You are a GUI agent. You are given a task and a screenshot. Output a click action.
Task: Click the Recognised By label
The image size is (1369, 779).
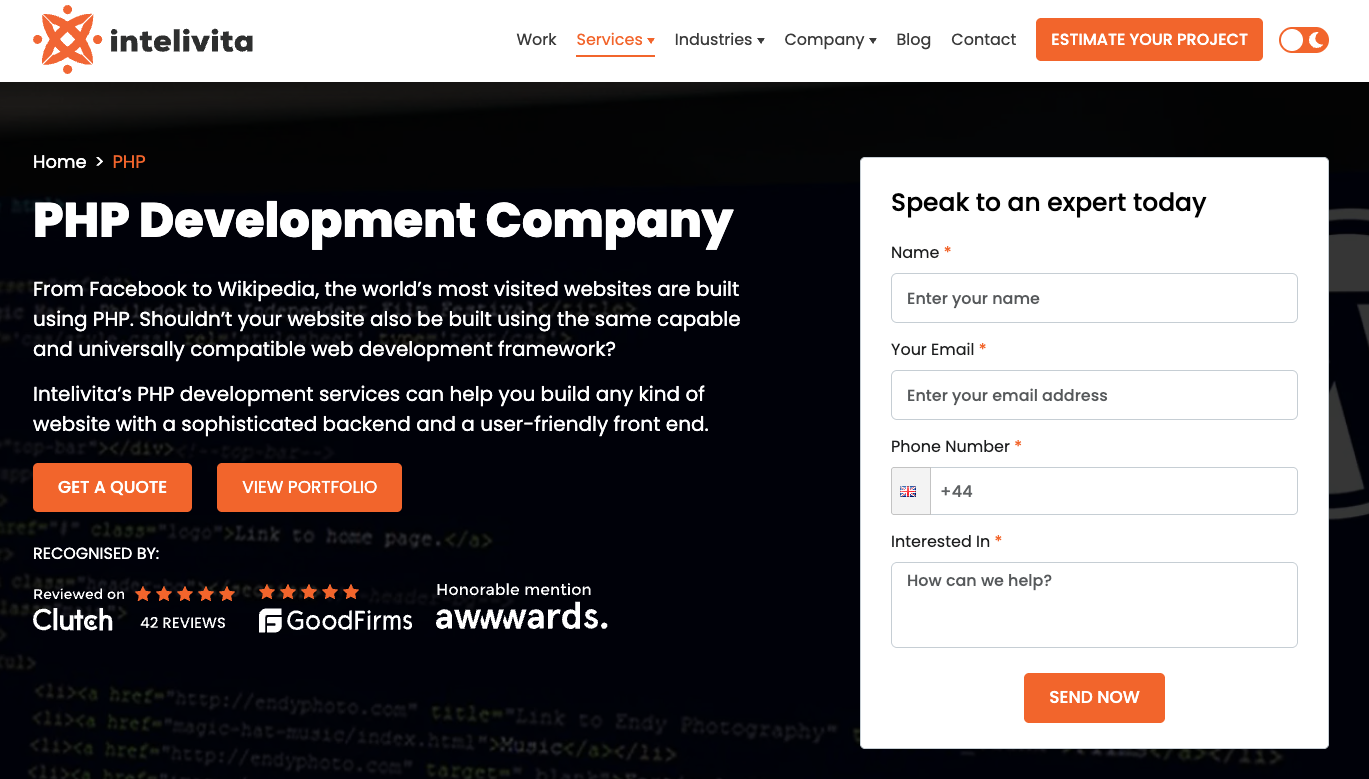(96, 554)
